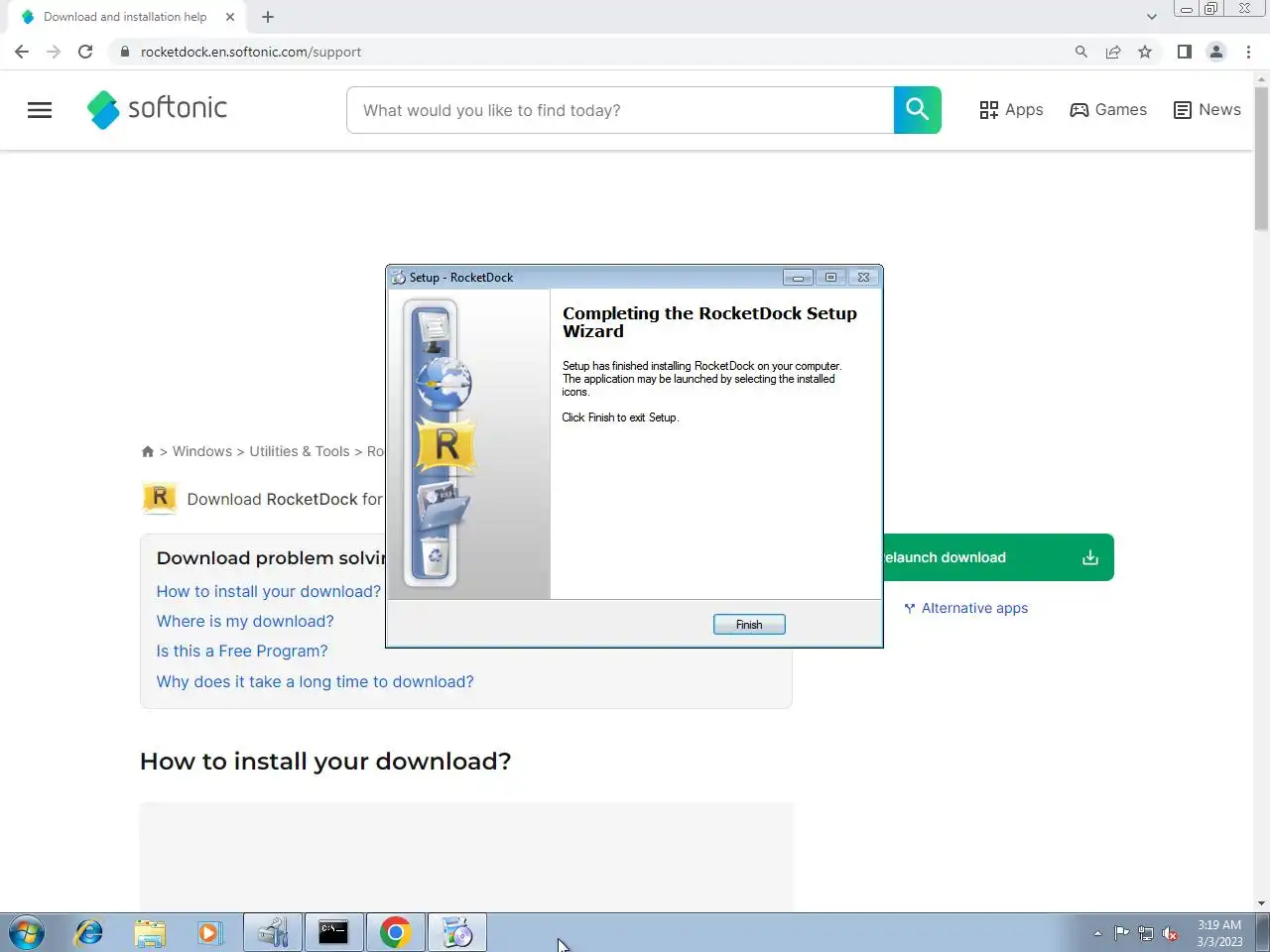Open the Alternative apps link
The image size is (1270, 952).
coord(966,608)
